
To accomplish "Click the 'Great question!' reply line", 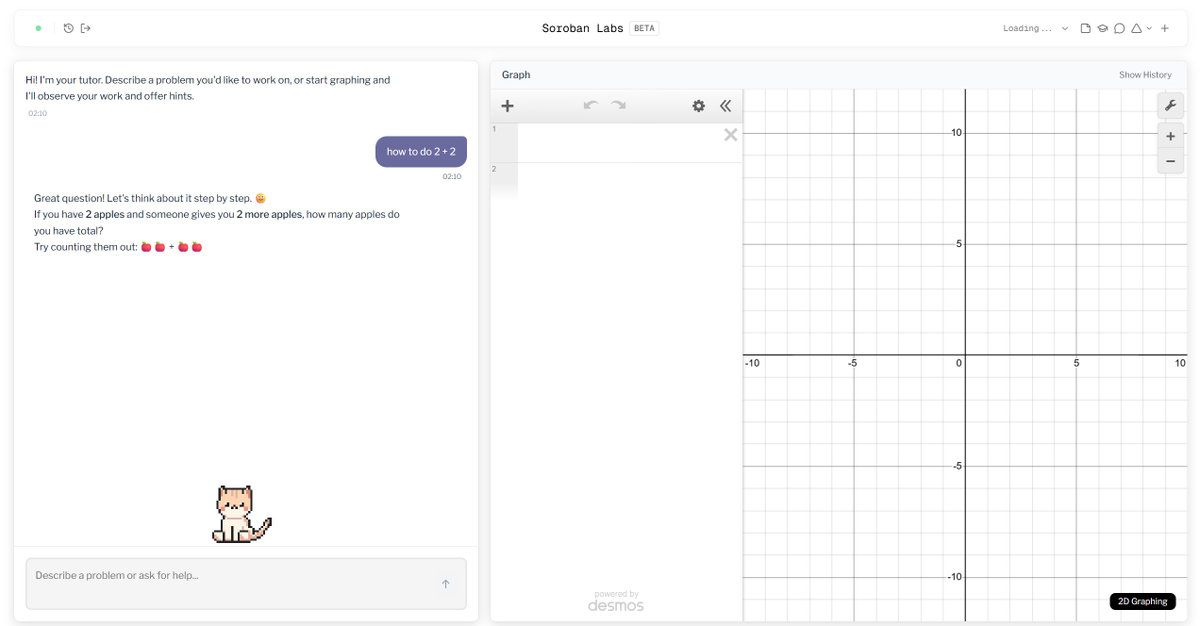I will pyautogui.click(x=150, y=198).
